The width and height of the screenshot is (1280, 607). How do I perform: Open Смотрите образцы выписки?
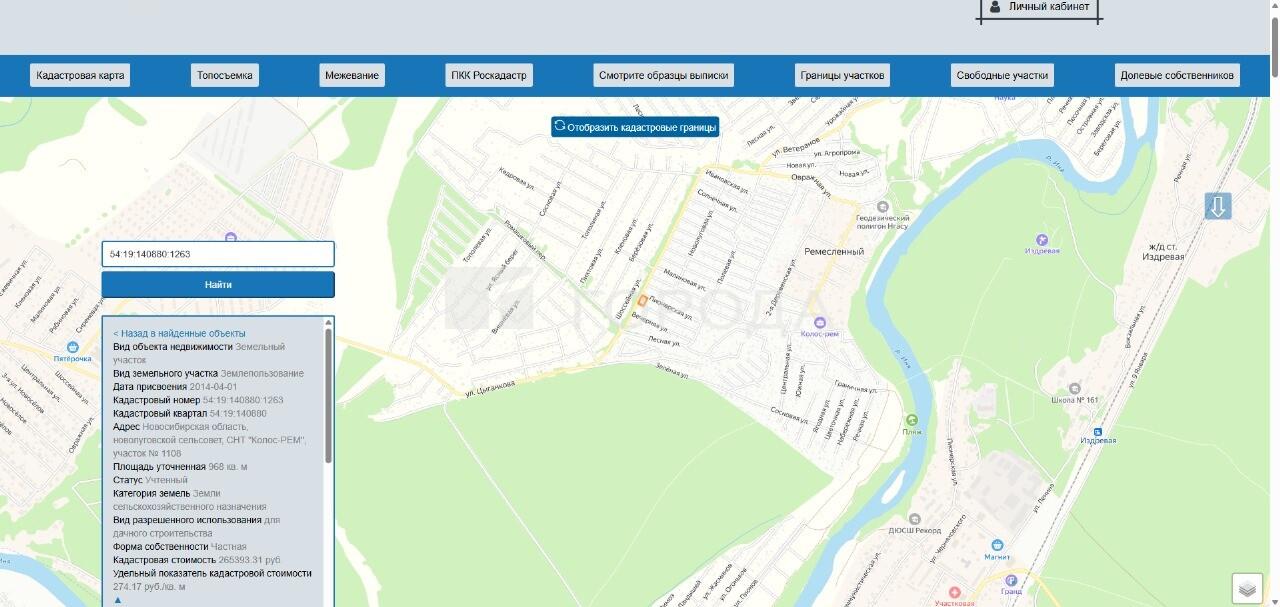[664, 75]
